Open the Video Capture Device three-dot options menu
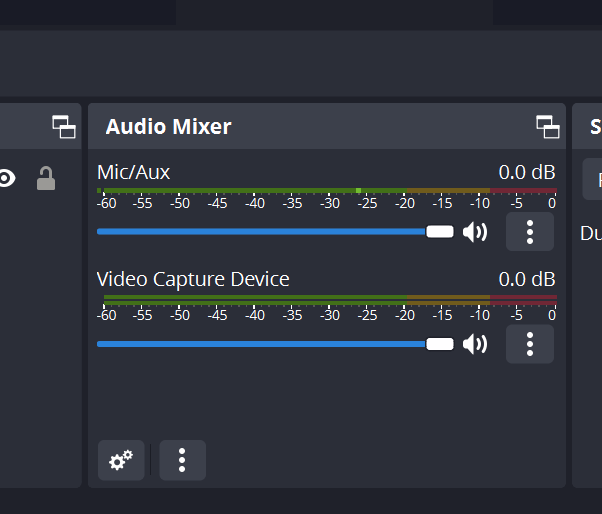602x514 pixels. coord(530,344)
